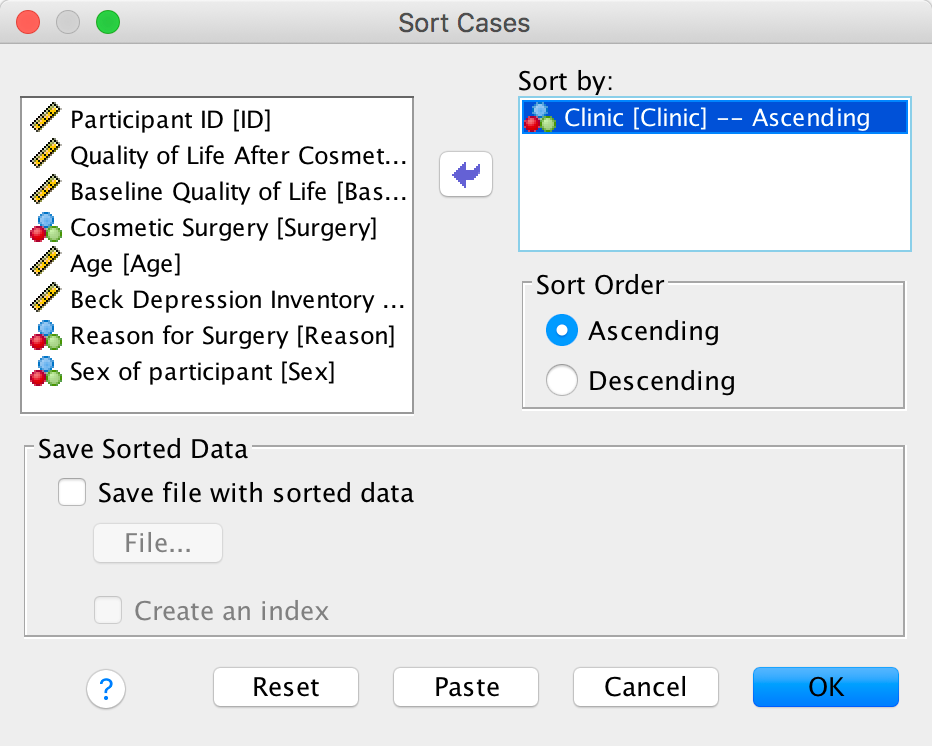
Task: Click the ruler icon beside Participant ID
Action: coord(45,120)
